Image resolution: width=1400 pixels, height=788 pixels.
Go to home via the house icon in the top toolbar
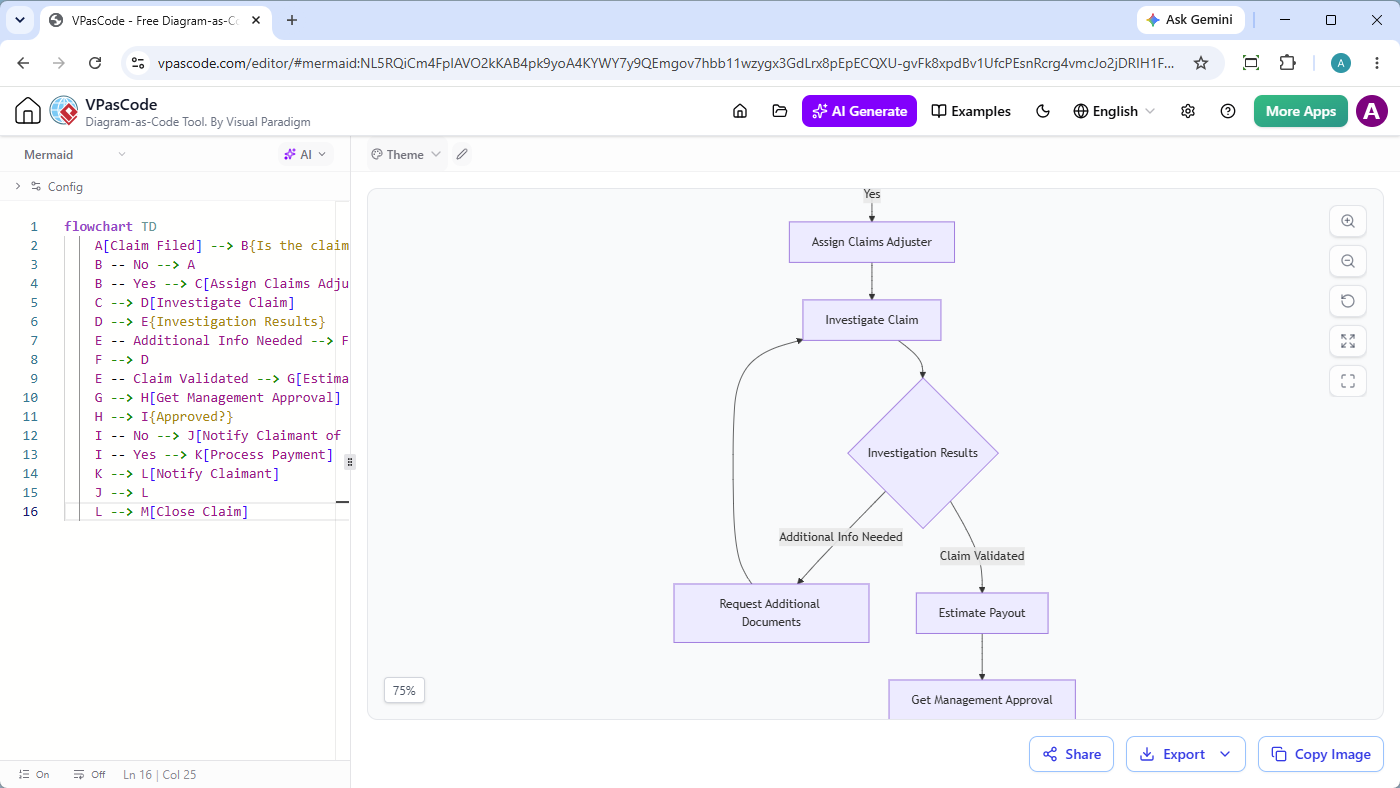(740, 111)
